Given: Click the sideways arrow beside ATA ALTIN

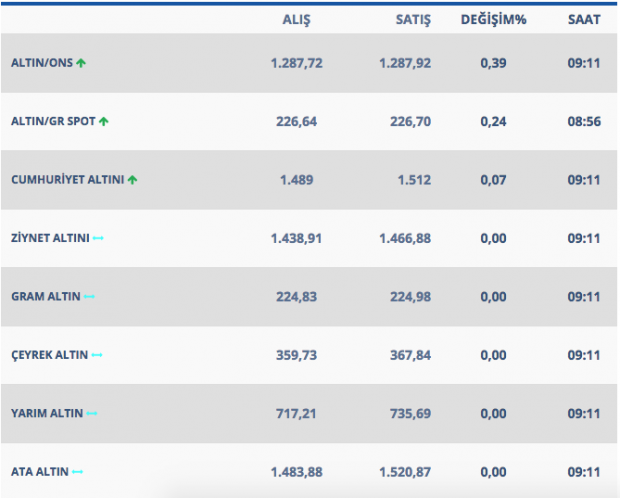Looking at the screenshot, I should pyautogui.click(x=78, y=471).
